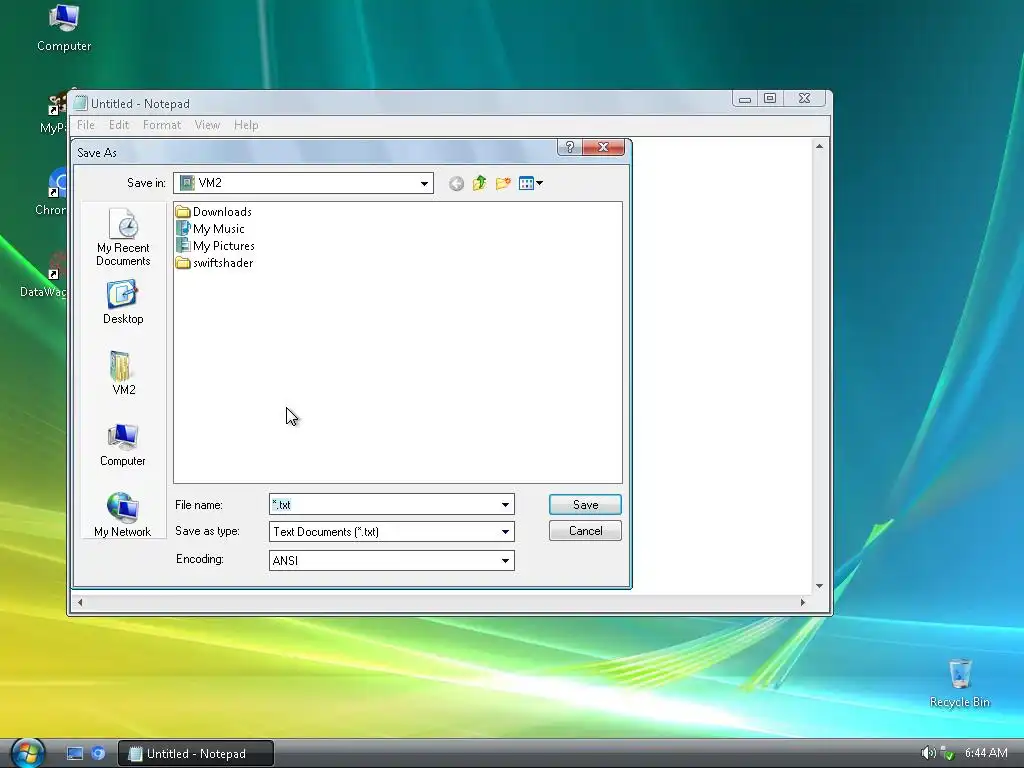The height and width of the screenshot is (768, 1024).
Task: Select Computer in the Save As places bar
Action: [x=123, y=445]
